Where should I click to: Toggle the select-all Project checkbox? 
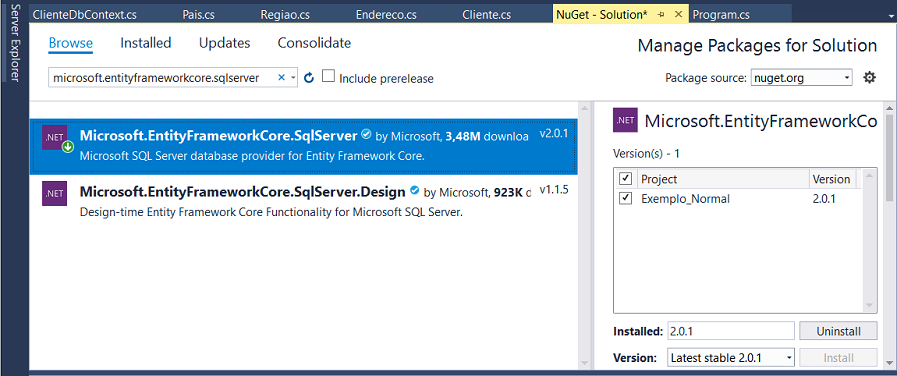point(625,179)
